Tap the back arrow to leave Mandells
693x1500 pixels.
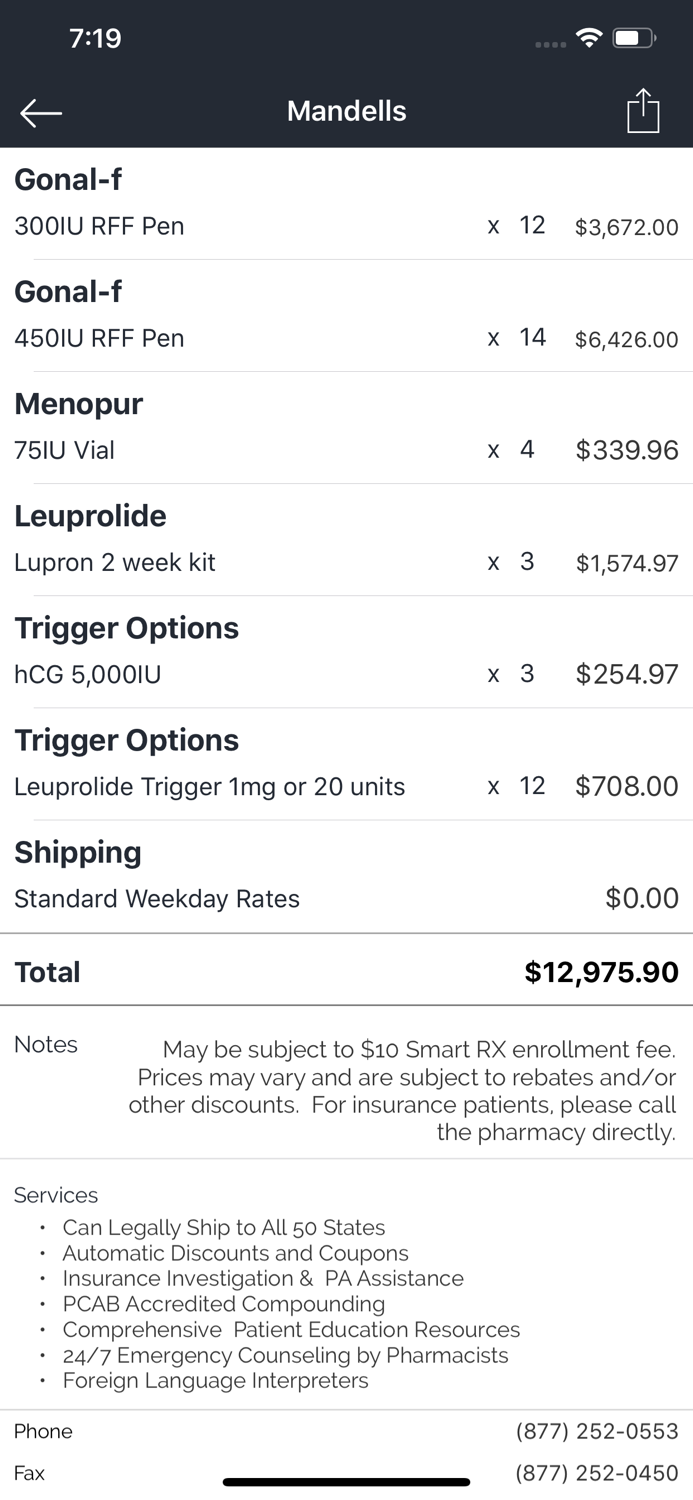pos(40,112)
